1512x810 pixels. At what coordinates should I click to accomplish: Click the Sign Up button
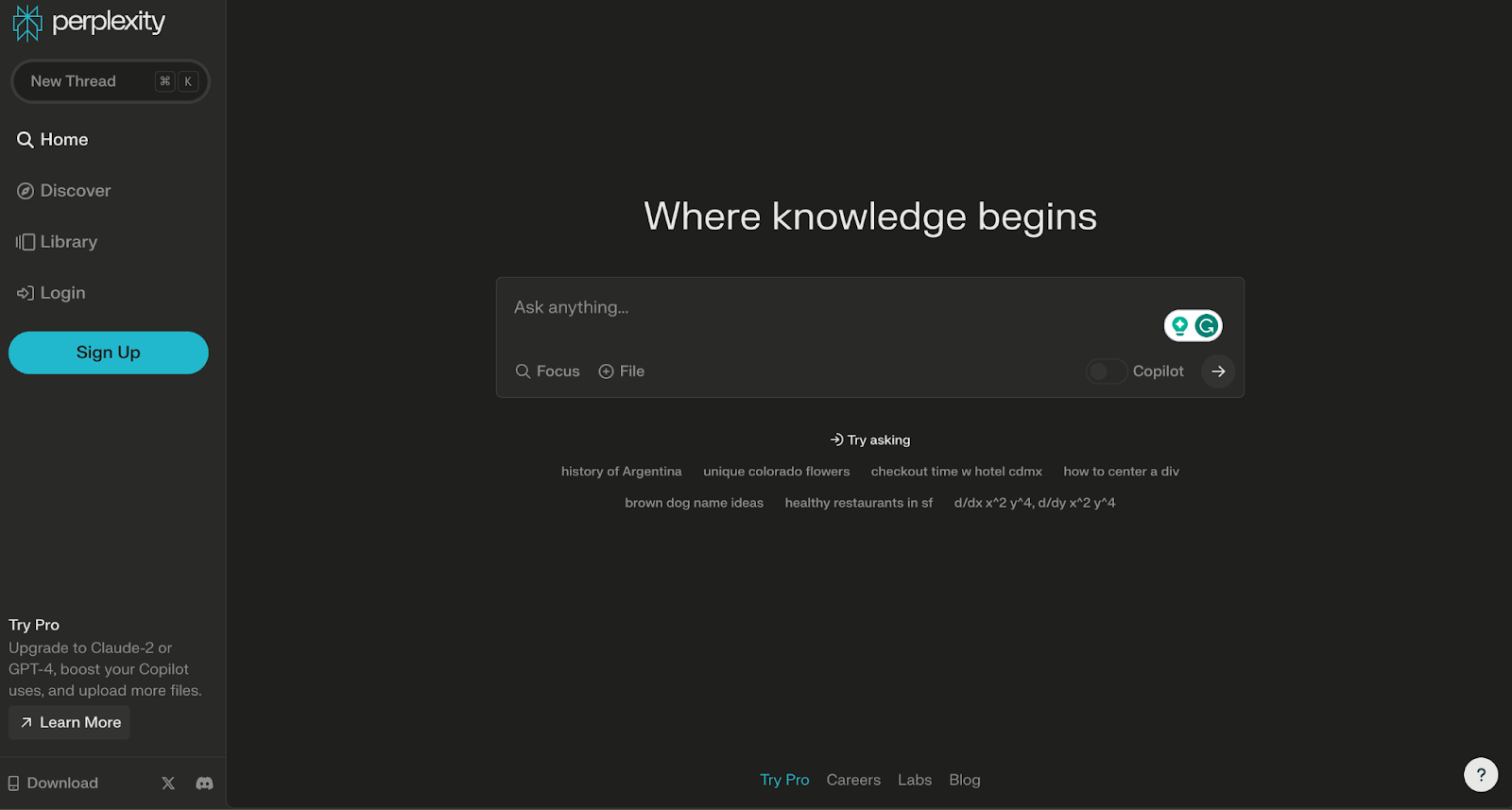[109, 353]
